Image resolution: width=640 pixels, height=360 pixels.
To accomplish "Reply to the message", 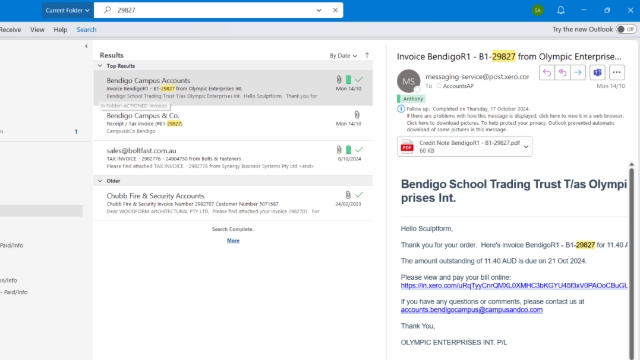I will click(547, 73).
